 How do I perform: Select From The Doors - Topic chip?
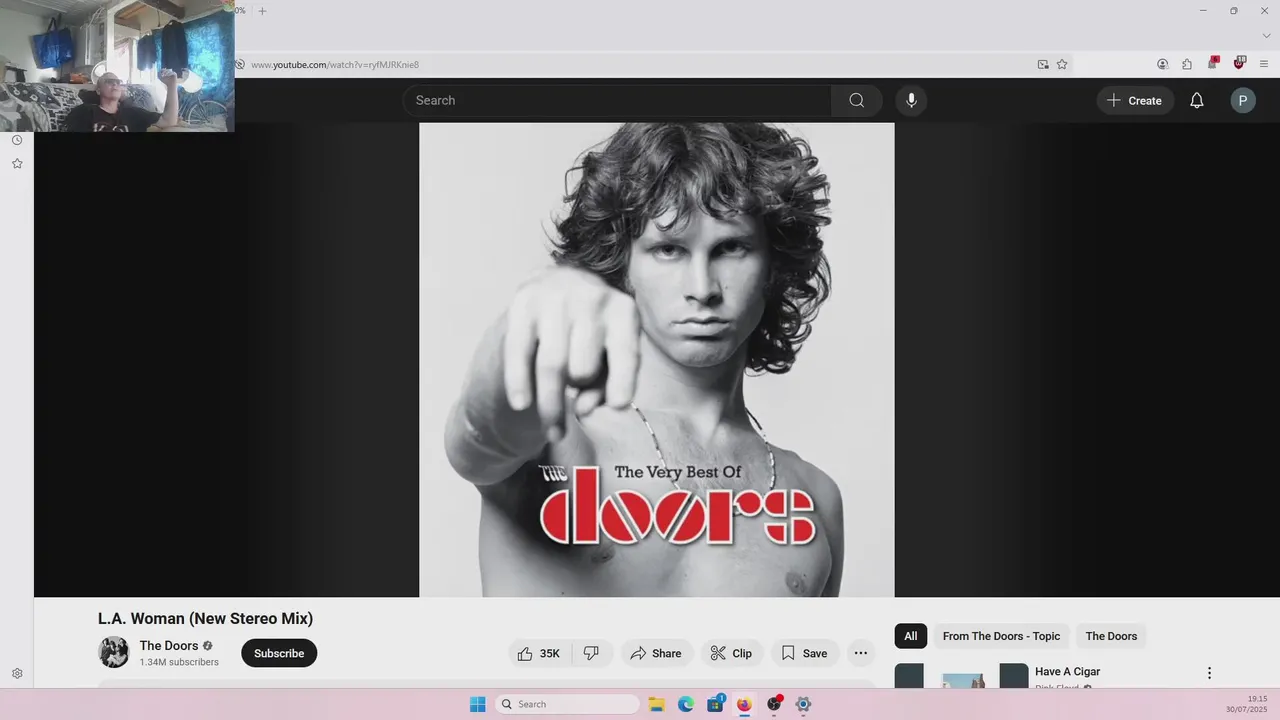pos(1001,636)
